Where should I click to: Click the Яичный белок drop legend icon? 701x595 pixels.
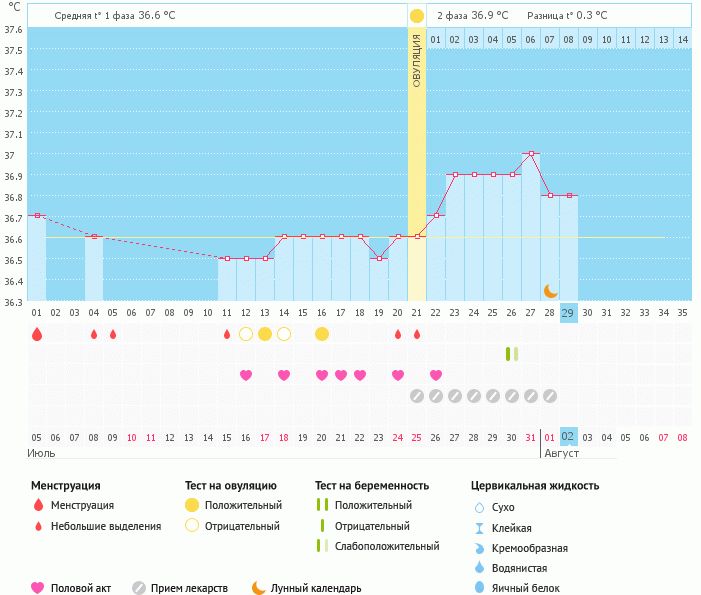[x=479, y=588]
